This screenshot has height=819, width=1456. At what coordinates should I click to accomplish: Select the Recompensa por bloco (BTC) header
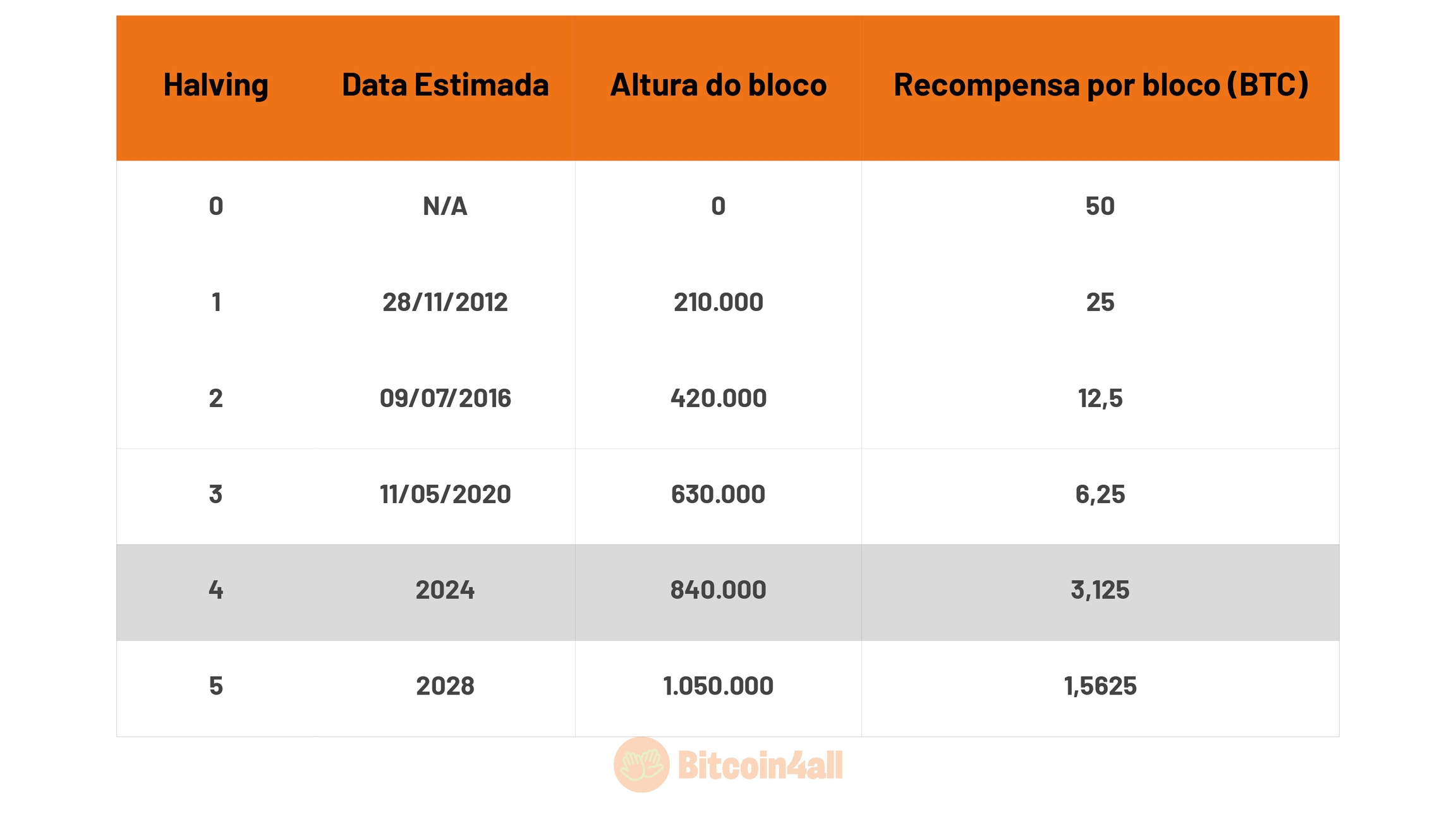pos(1100,85)
